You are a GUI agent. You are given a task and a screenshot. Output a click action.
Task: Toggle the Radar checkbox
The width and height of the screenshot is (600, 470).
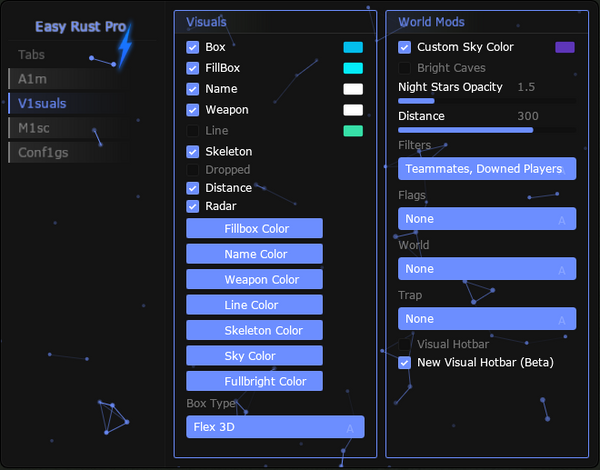pos(193,206)
